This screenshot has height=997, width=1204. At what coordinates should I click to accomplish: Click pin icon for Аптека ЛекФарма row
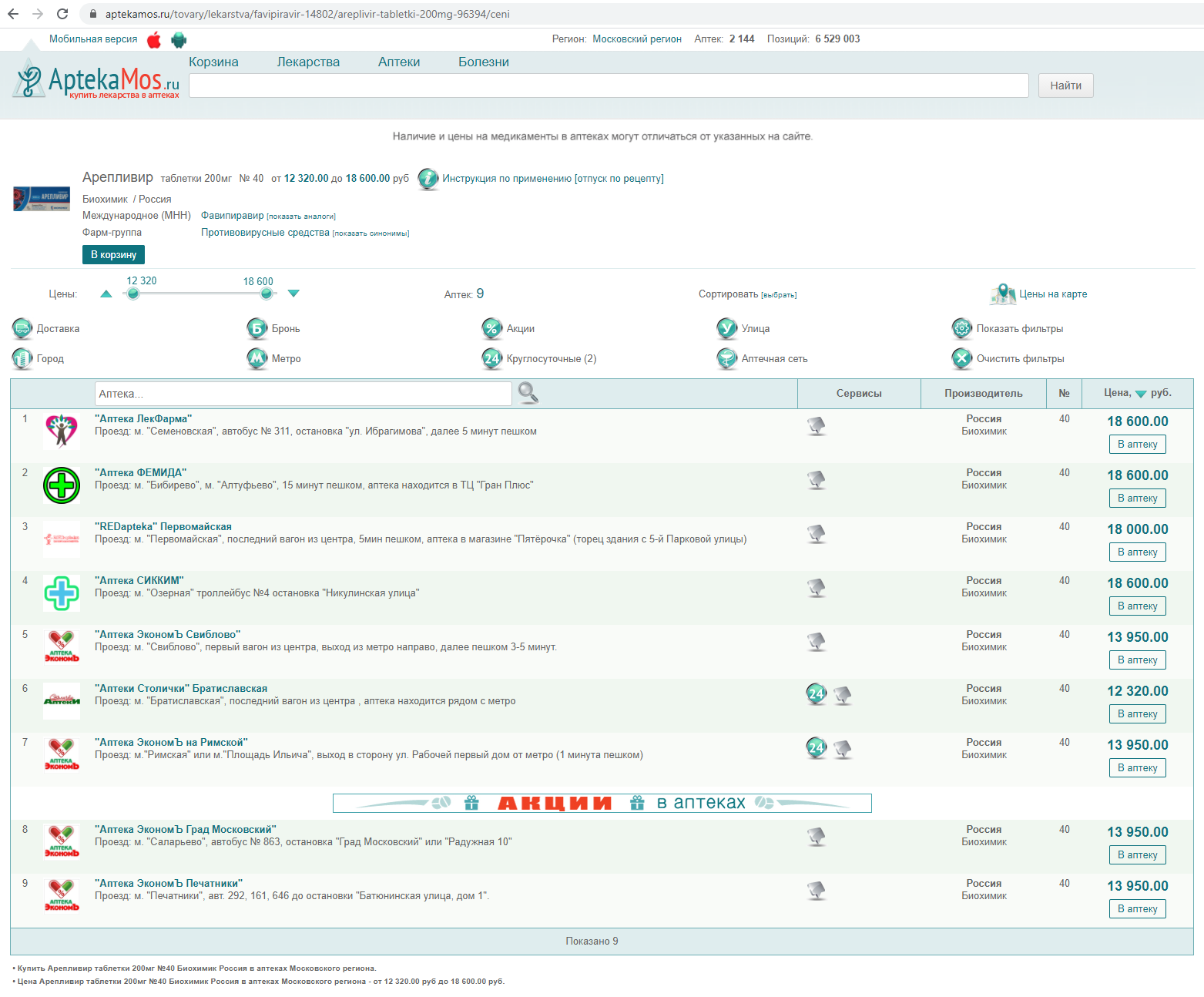tap(817, 425)
